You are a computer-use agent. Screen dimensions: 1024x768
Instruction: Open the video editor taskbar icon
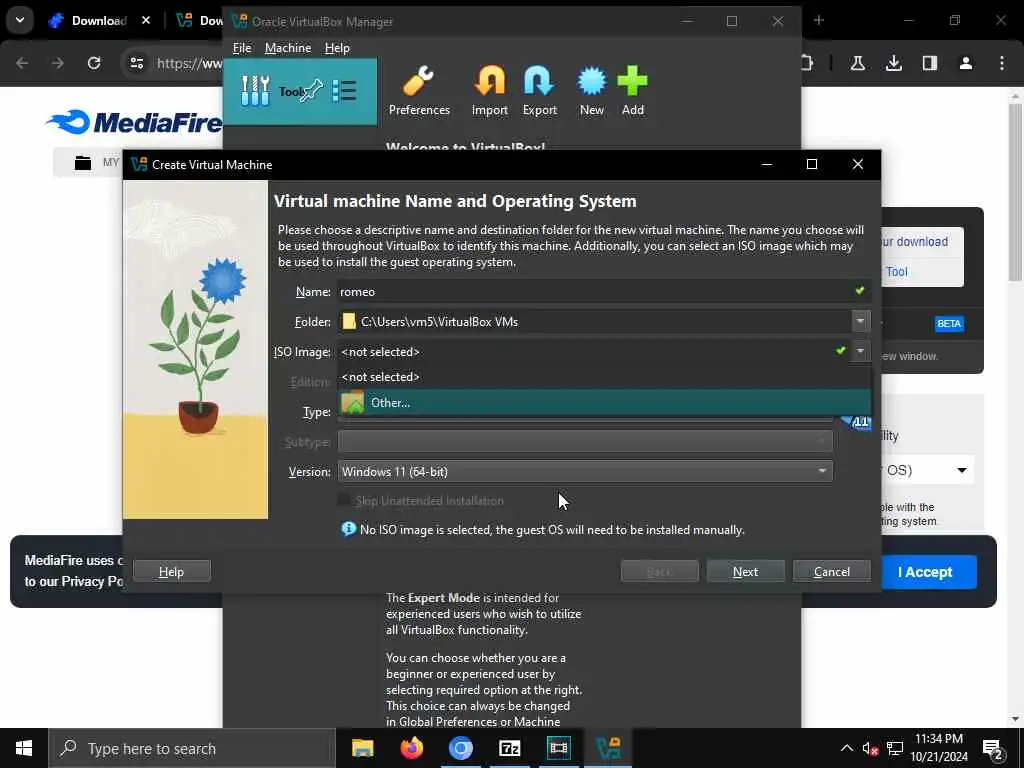pyautogui.click(x=558, y=748)
